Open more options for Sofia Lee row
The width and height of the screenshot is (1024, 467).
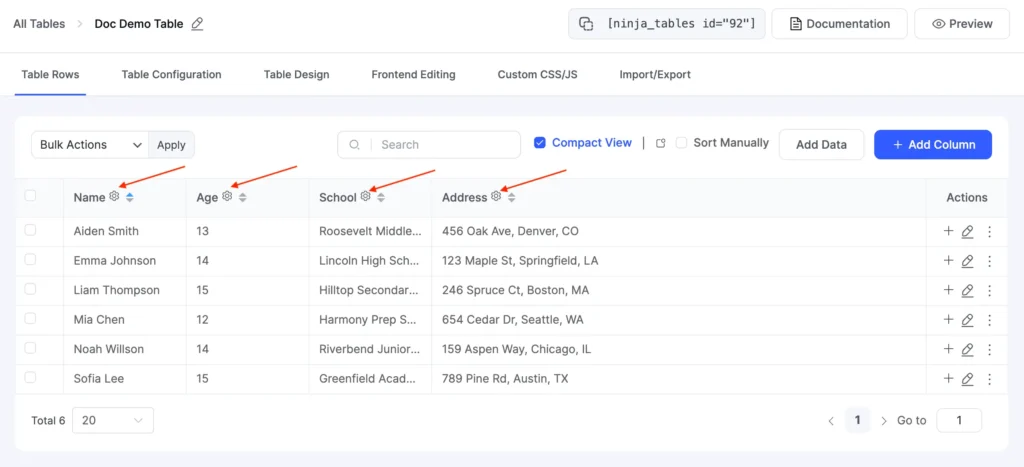coord(989,379)
